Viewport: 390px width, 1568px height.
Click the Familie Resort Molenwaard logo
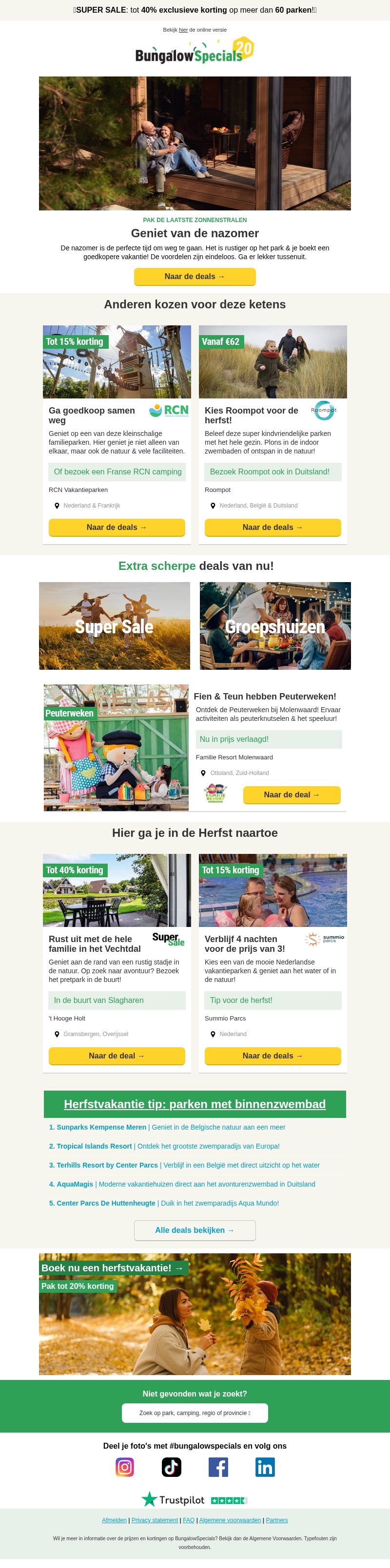coord(215,793)
